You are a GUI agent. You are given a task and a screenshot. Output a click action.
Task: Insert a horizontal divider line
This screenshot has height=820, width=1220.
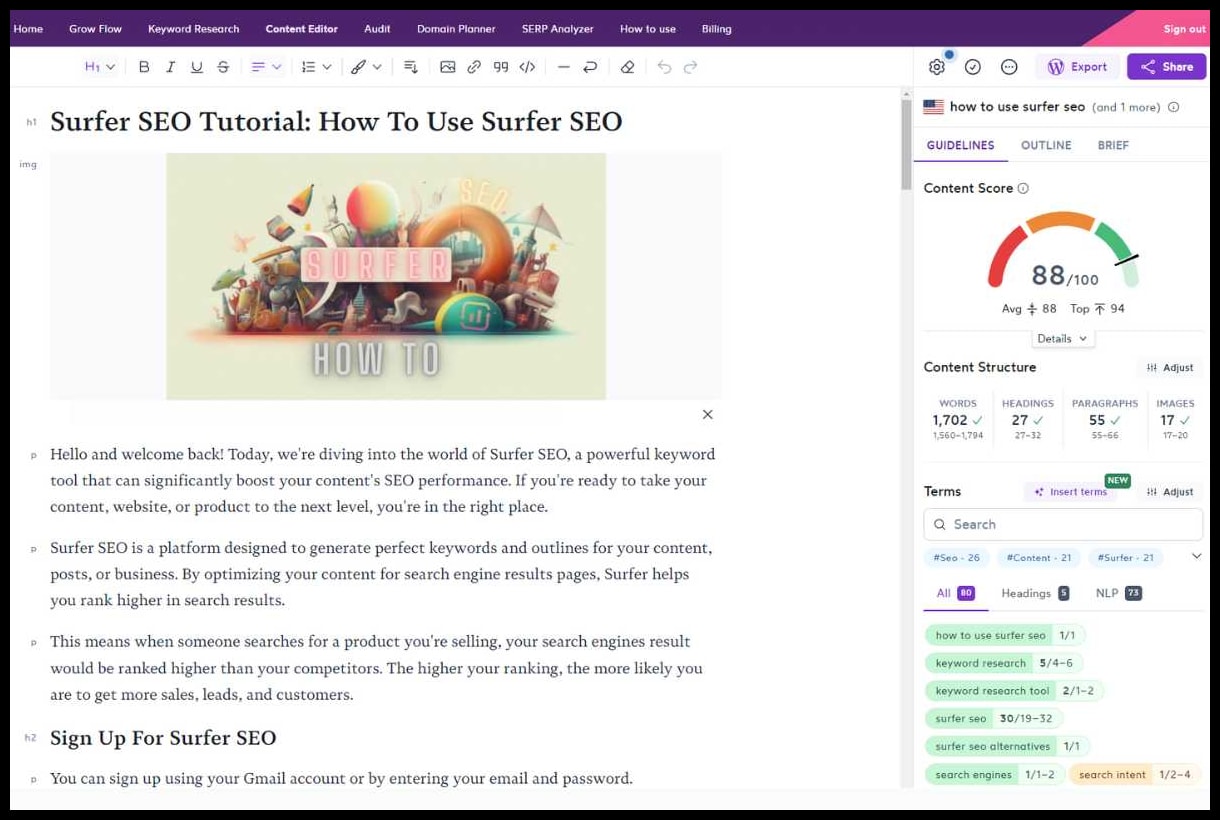[563, 67]
